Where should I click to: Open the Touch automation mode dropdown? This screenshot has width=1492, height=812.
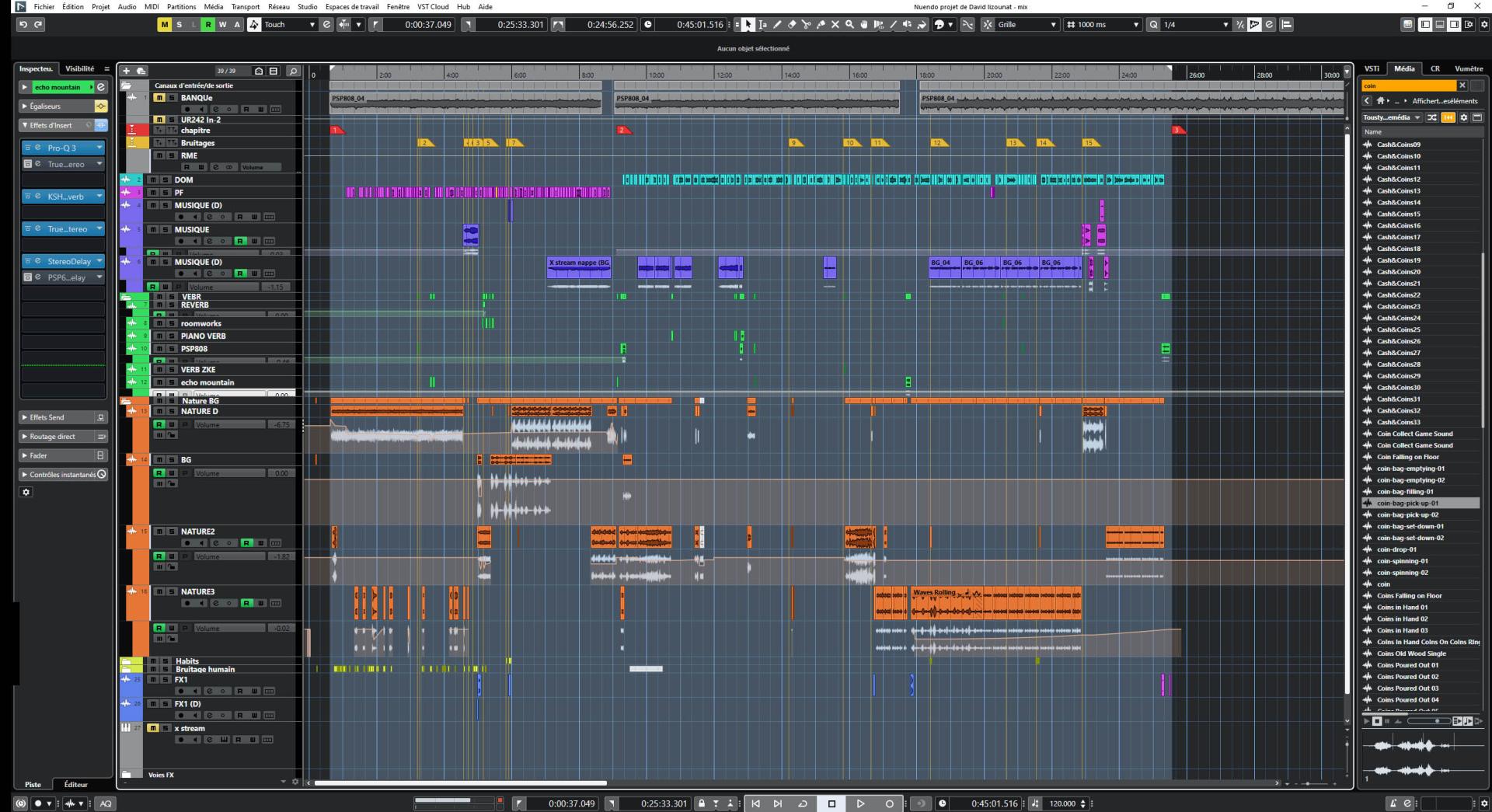coord(291,25)
